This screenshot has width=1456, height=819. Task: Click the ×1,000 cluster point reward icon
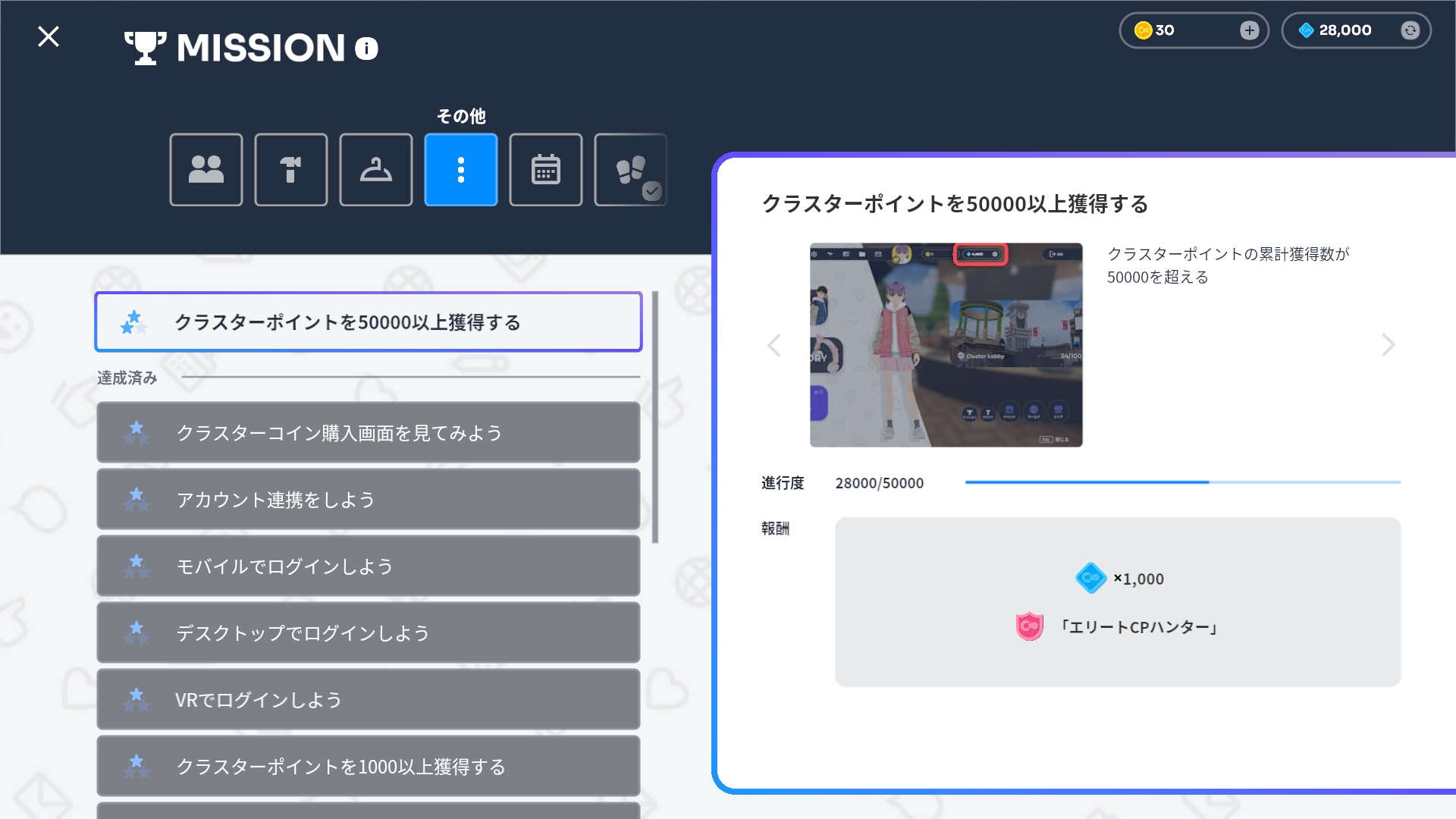pyautogui.click(x=1091, y=578)
